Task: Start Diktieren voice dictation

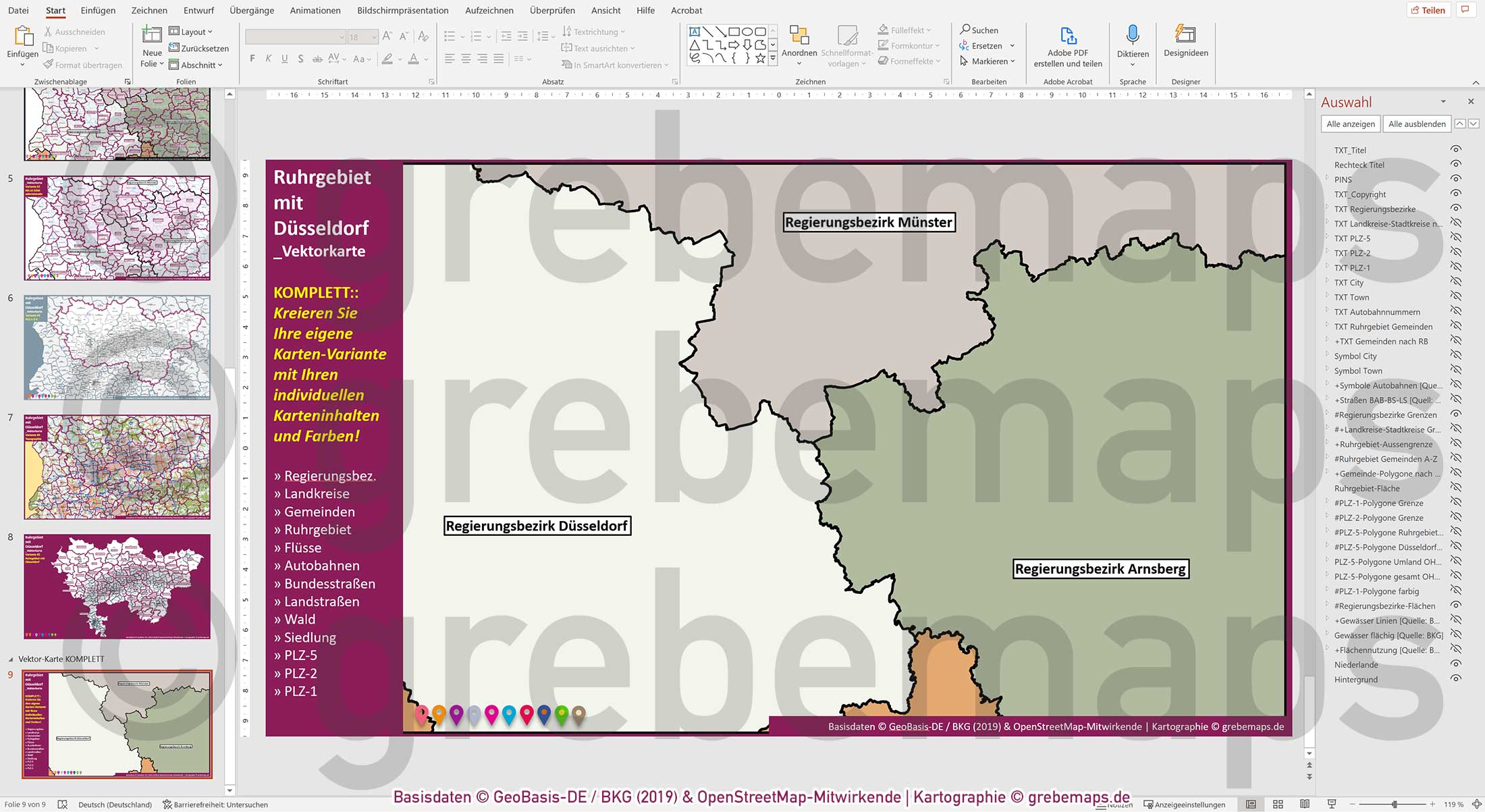Action: (x=1133, y=45)
